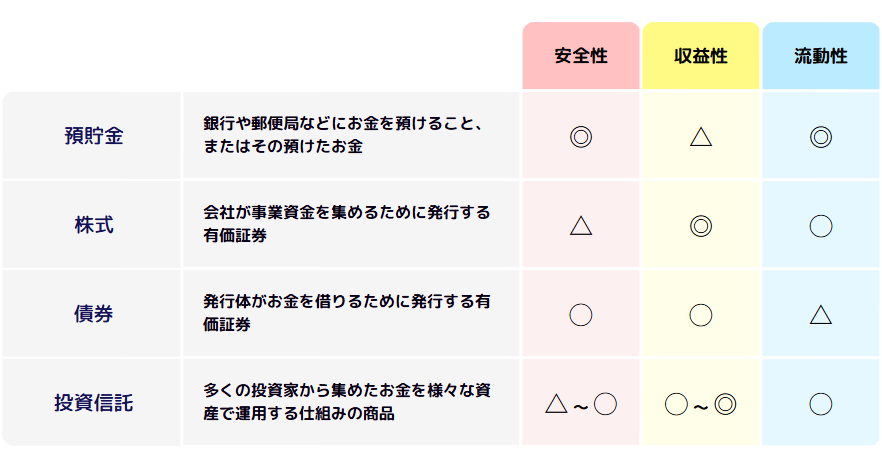The height and width of the screenshot is (452, 882).
Task: Select the pink 安全性 column header
Action: click(x=581, y=56)
